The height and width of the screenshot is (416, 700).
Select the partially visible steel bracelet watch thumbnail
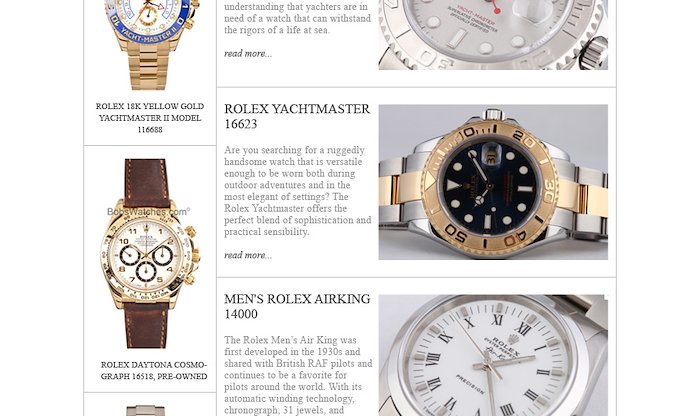(146, 411)
